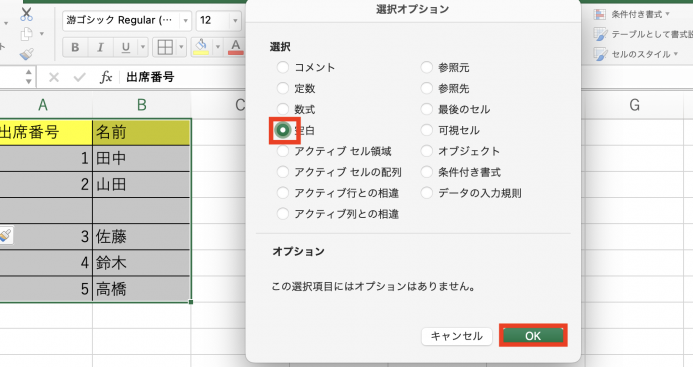Click cell containing 佐藤
Viewport: 693px width, 367px height.
point(141,237)
